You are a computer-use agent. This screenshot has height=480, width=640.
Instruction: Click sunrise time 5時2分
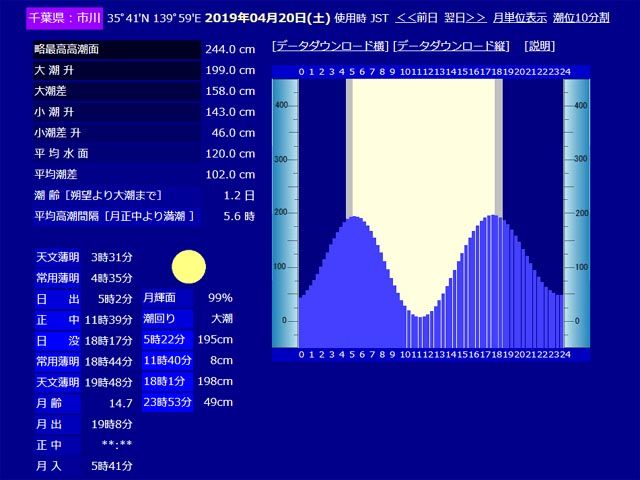115,299
